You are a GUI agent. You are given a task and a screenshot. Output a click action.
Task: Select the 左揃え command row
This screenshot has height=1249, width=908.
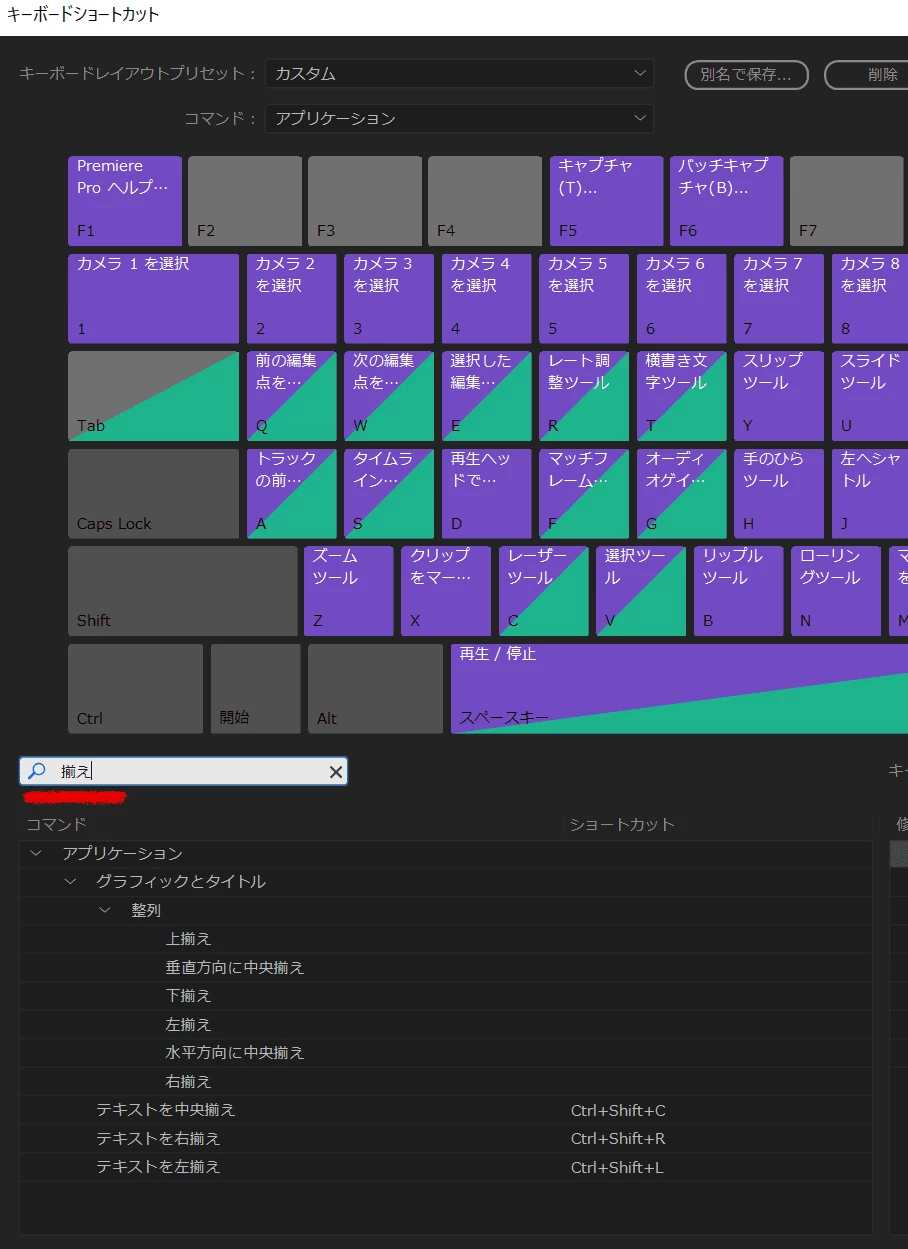446,1024
